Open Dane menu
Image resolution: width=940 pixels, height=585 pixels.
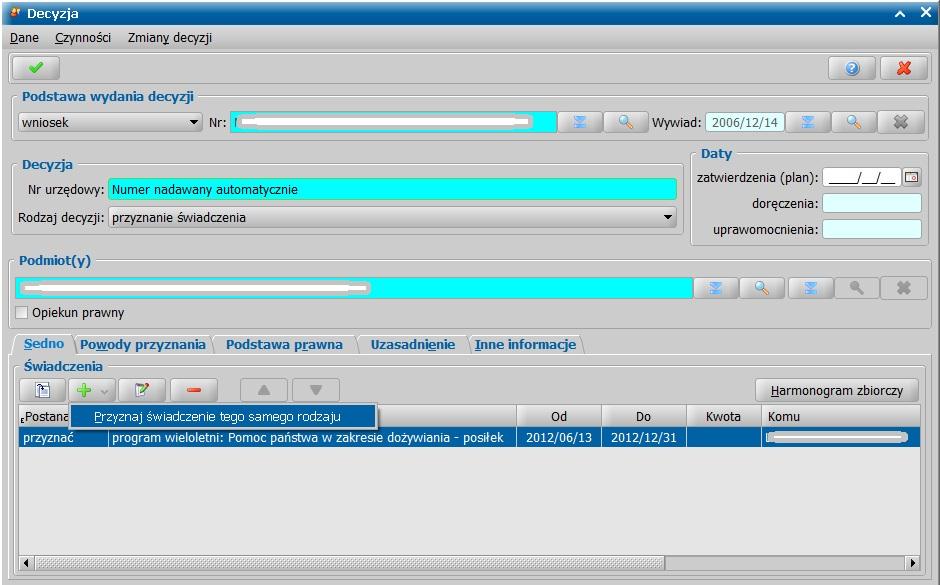pyautogui.click(x=25, y=38)
